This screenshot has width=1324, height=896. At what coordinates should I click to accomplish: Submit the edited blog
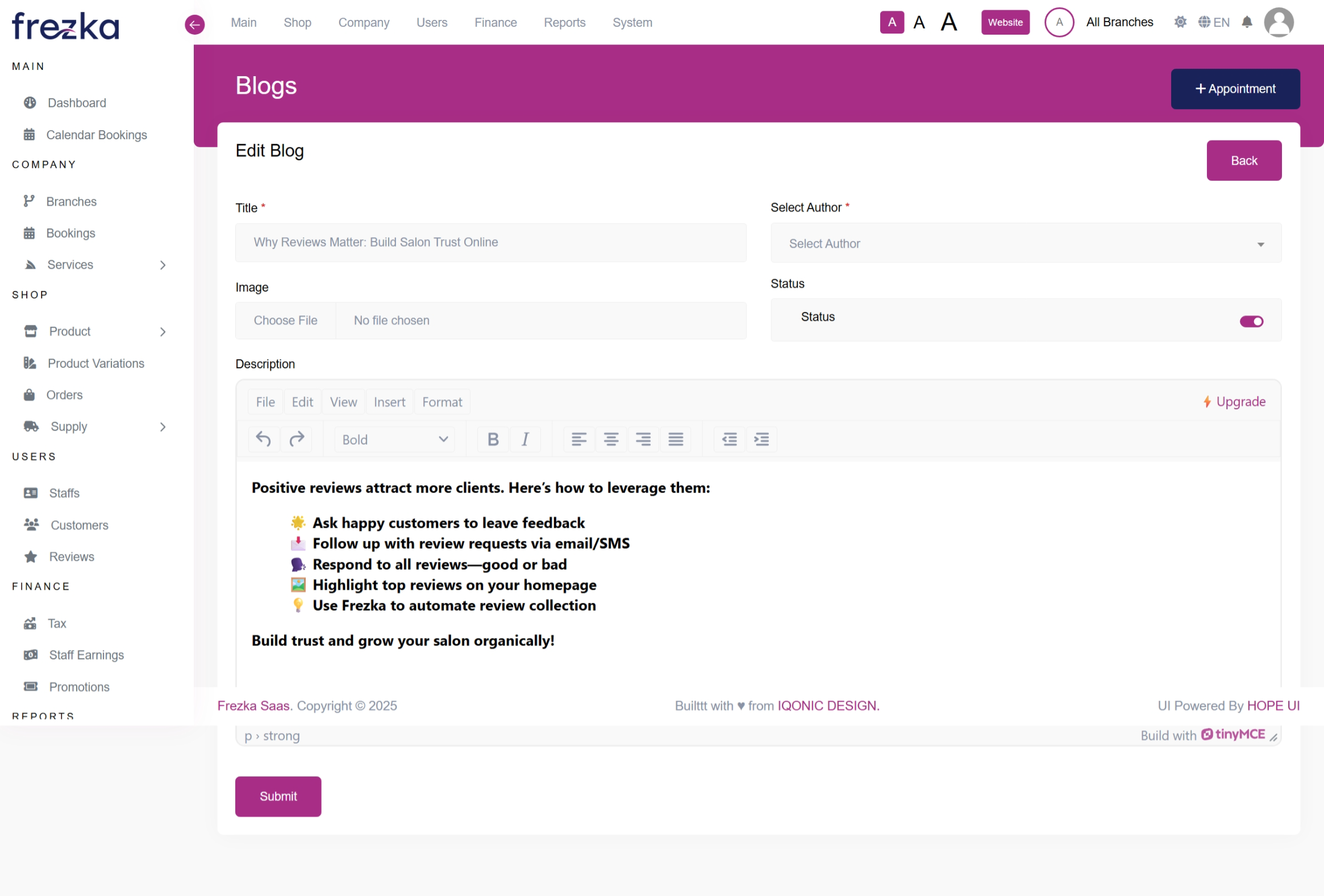[278, 796]
